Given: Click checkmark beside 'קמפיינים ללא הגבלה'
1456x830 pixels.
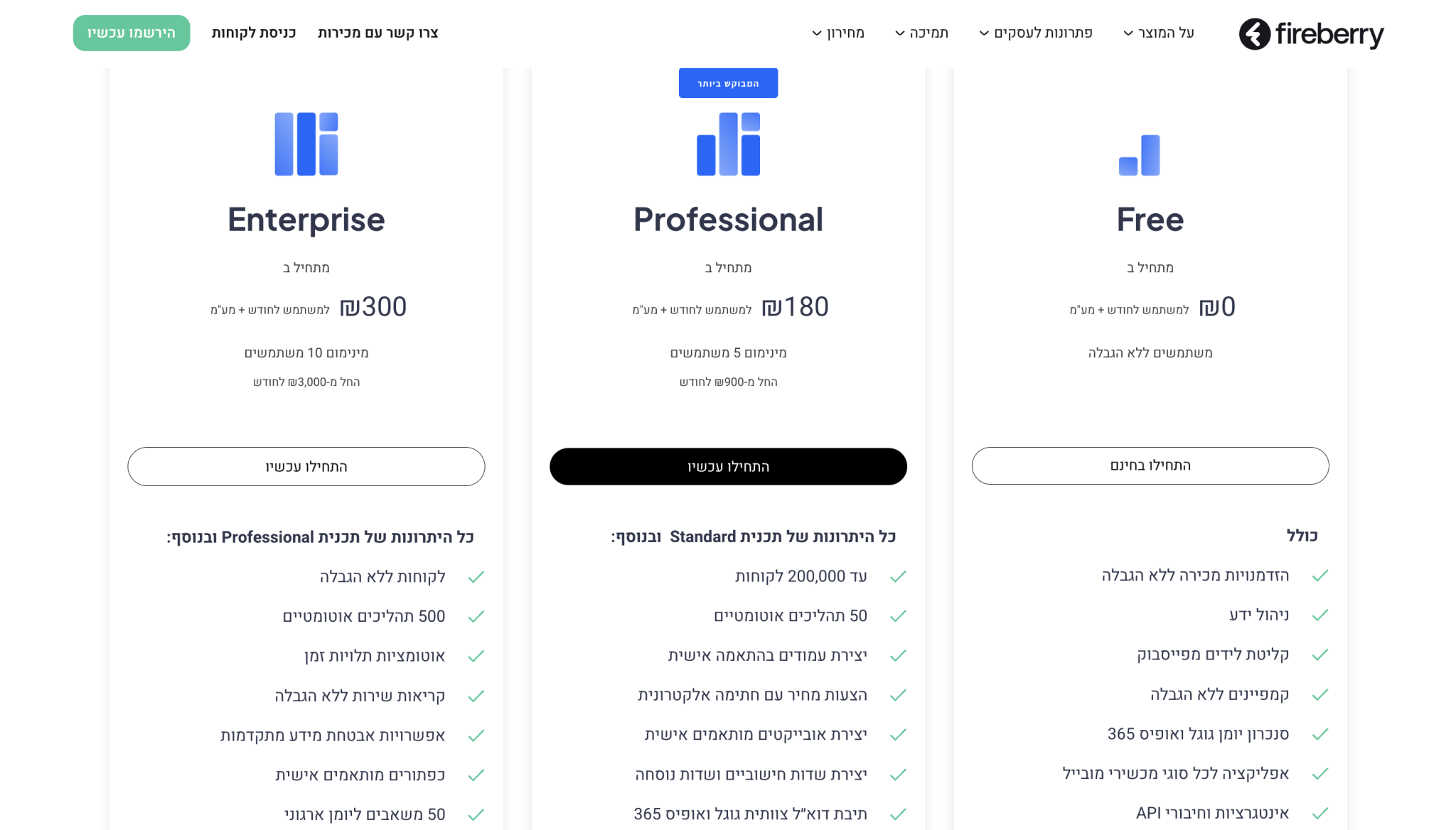Looking at the screenshot, I should (x=1320, y=694).
